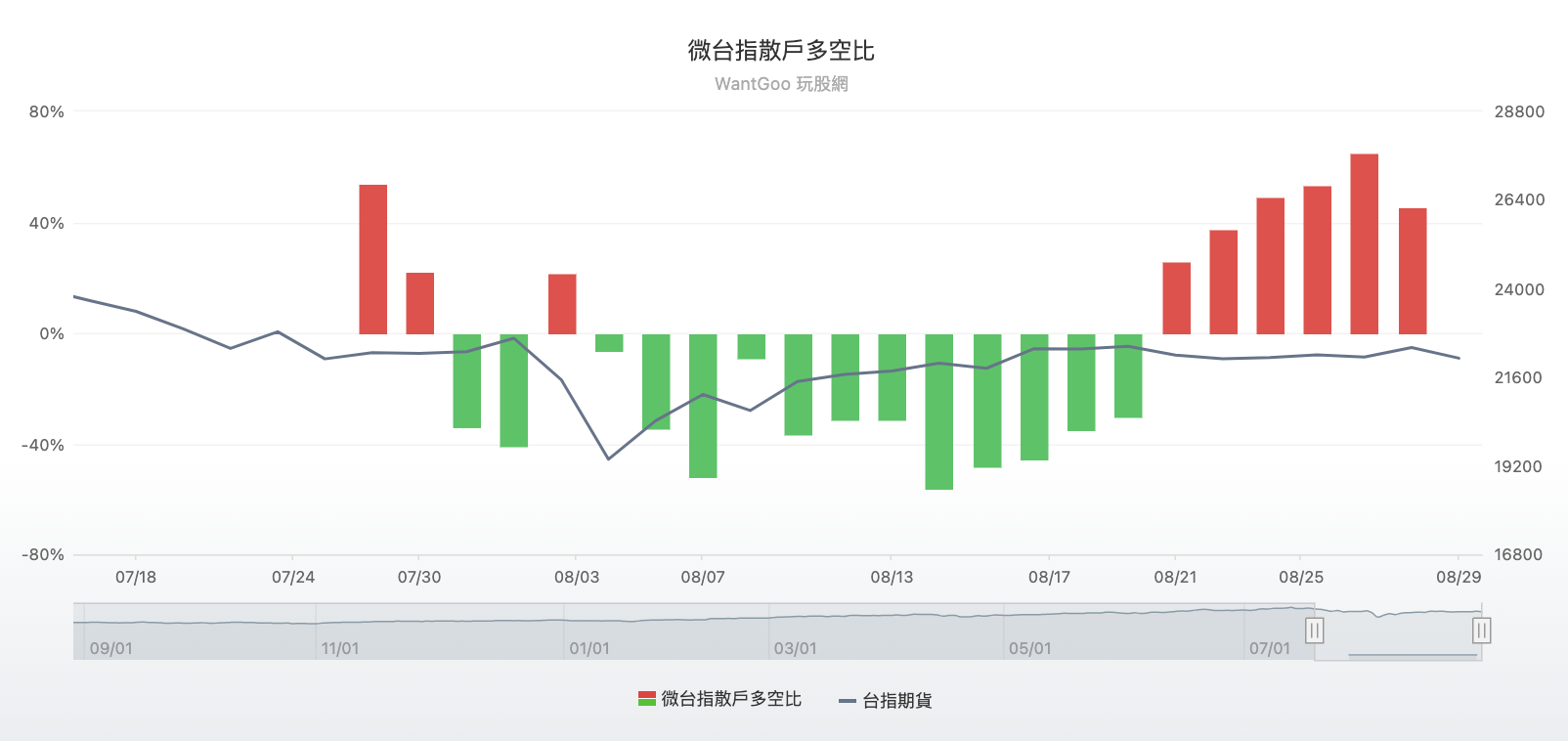1568x741 pixels.
Task: Click the chart title 微台指散戶多空比
Action: point(781,51)
